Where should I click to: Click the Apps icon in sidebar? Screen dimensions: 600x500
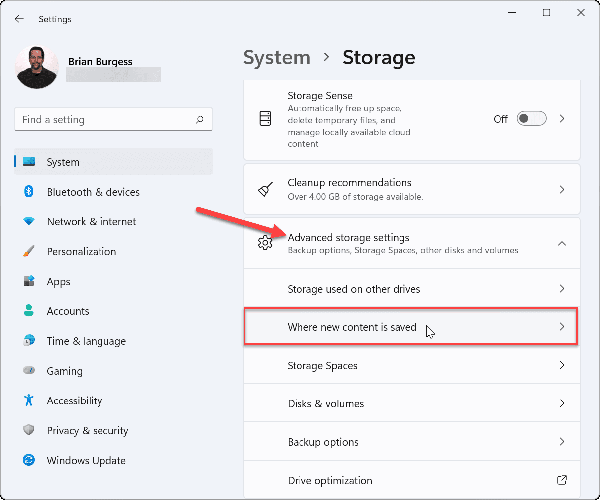[27, 282]
